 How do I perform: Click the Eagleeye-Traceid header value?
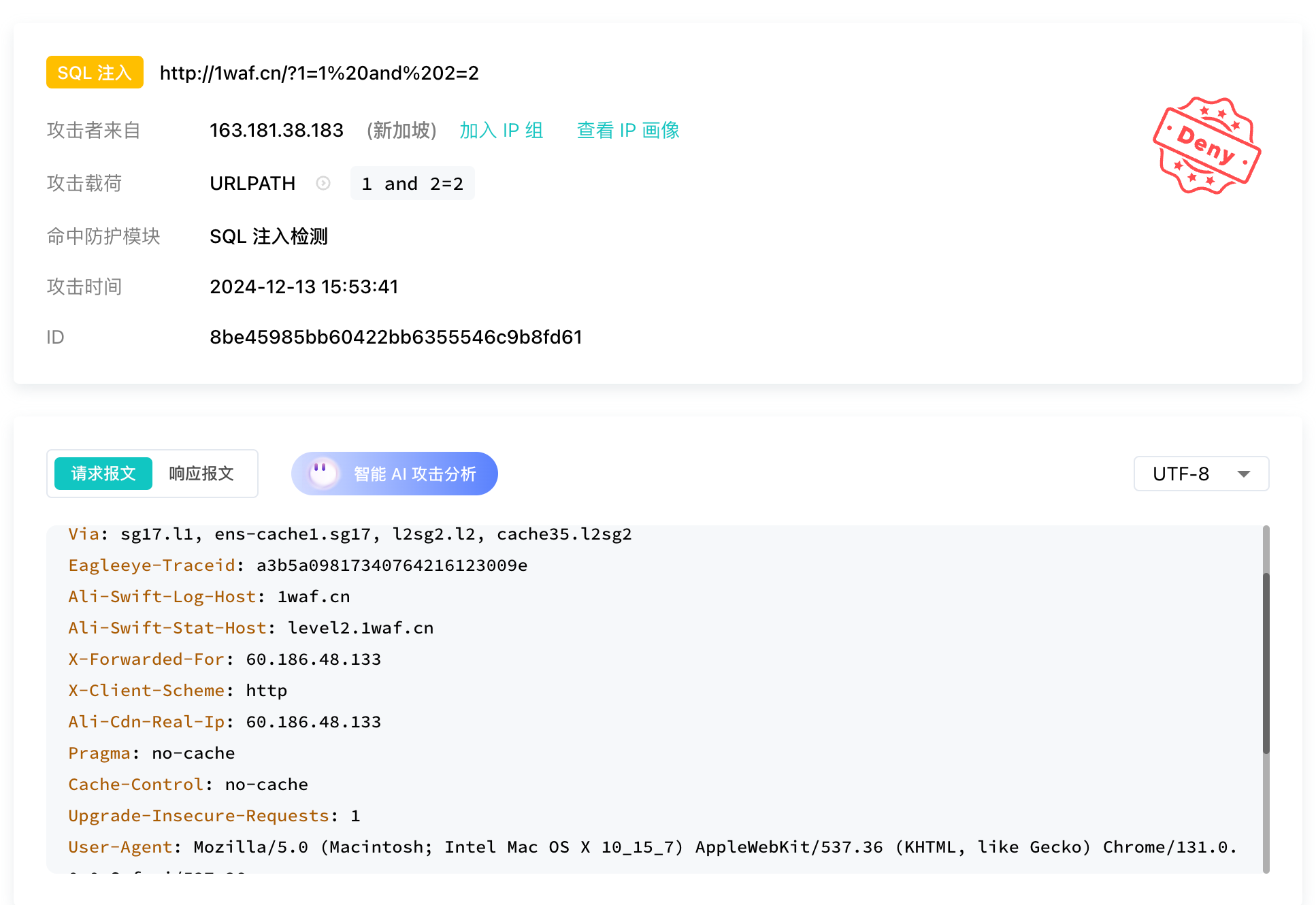pos(391,565)
